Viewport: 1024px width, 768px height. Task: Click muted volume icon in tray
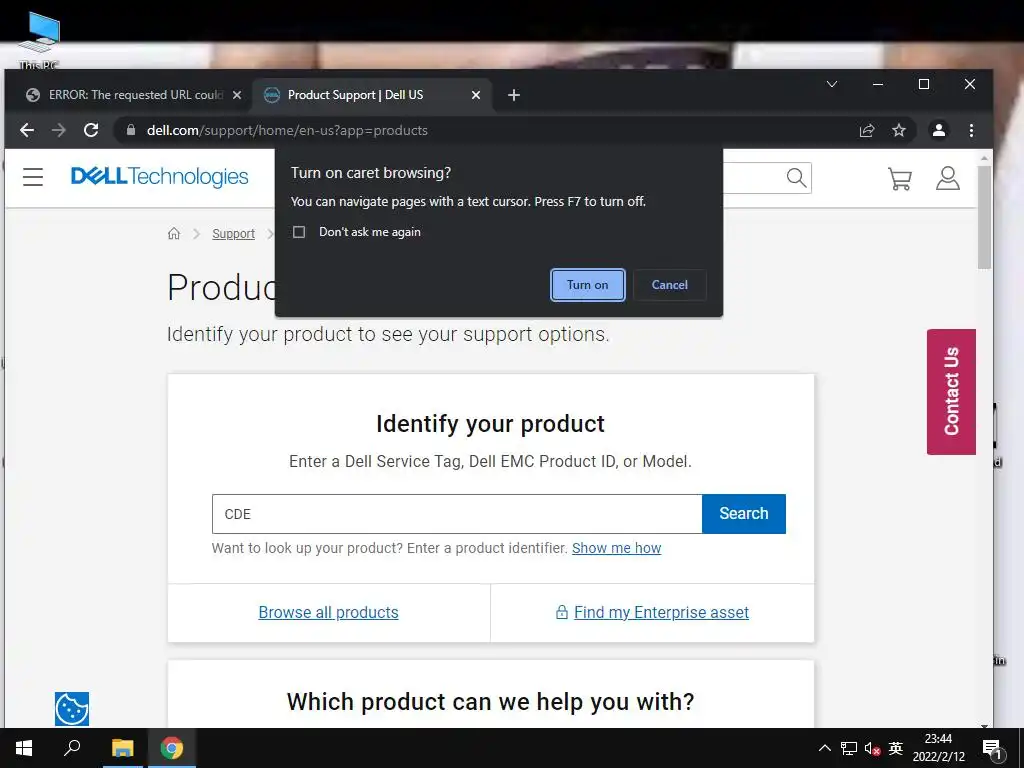point(872,748)
